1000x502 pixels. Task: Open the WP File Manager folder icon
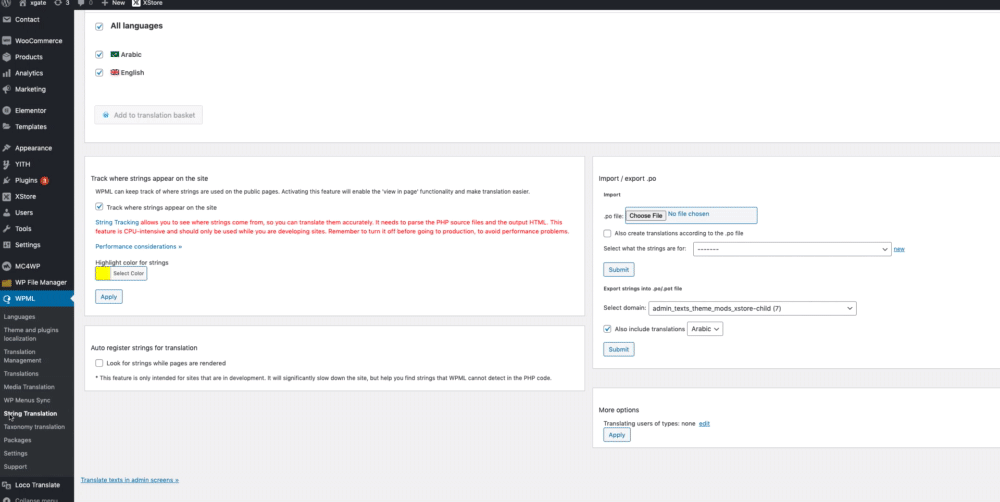(x=6, y=283)
